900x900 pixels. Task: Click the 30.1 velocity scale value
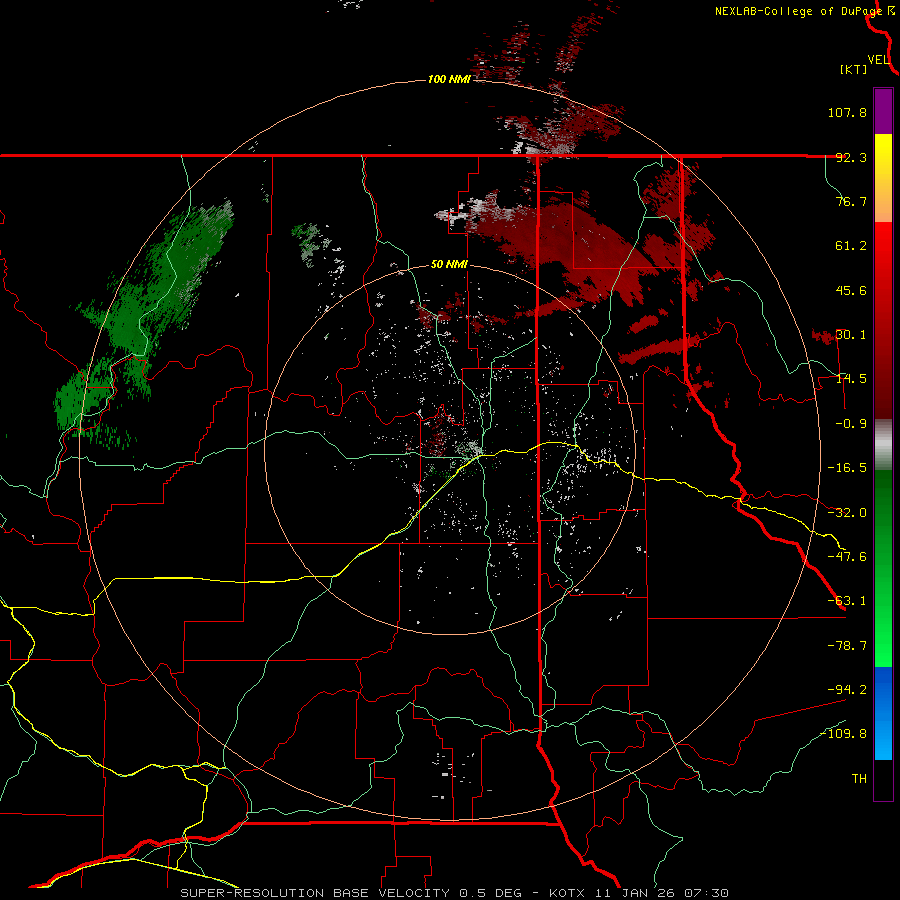[x=851, y=335]
